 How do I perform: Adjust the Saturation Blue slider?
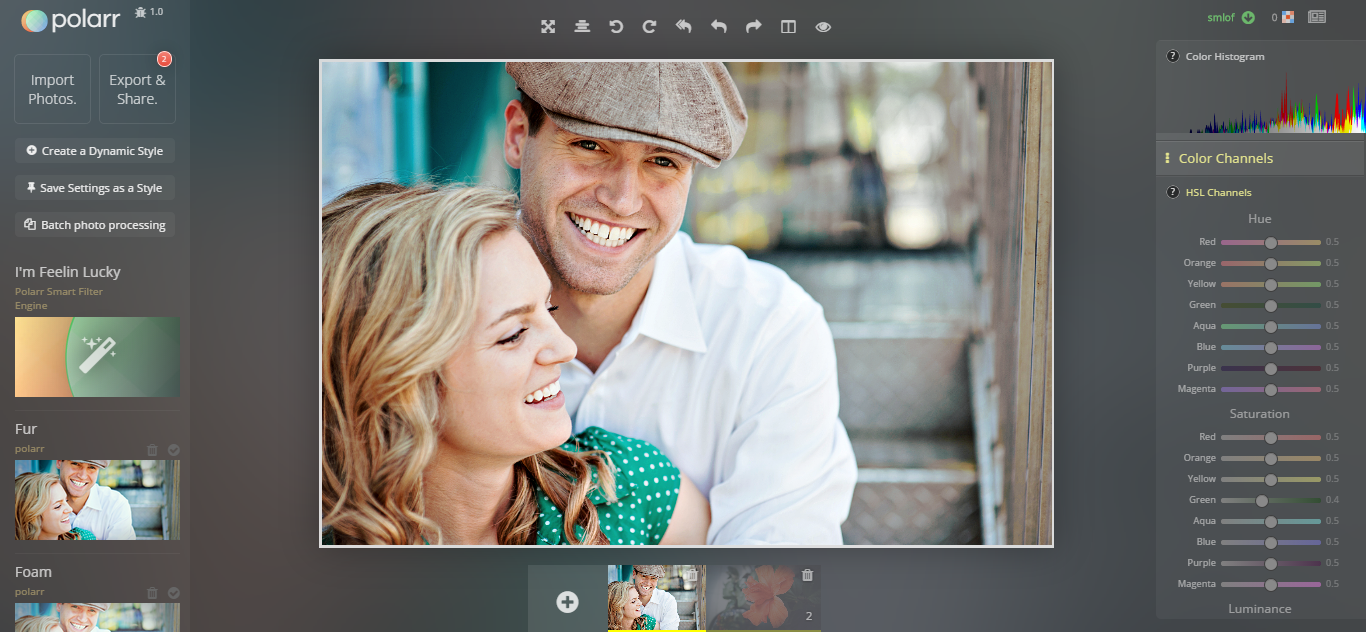pos(1271,542)
